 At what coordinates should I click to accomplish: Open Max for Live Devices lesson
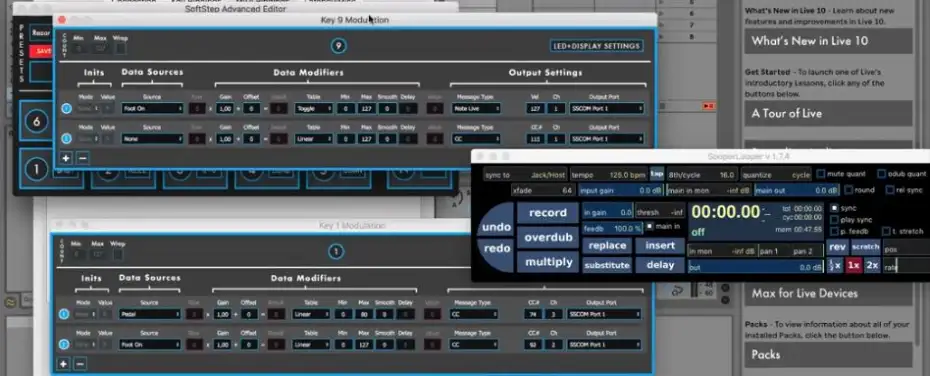pyautogui.click(x=829, y=294)
